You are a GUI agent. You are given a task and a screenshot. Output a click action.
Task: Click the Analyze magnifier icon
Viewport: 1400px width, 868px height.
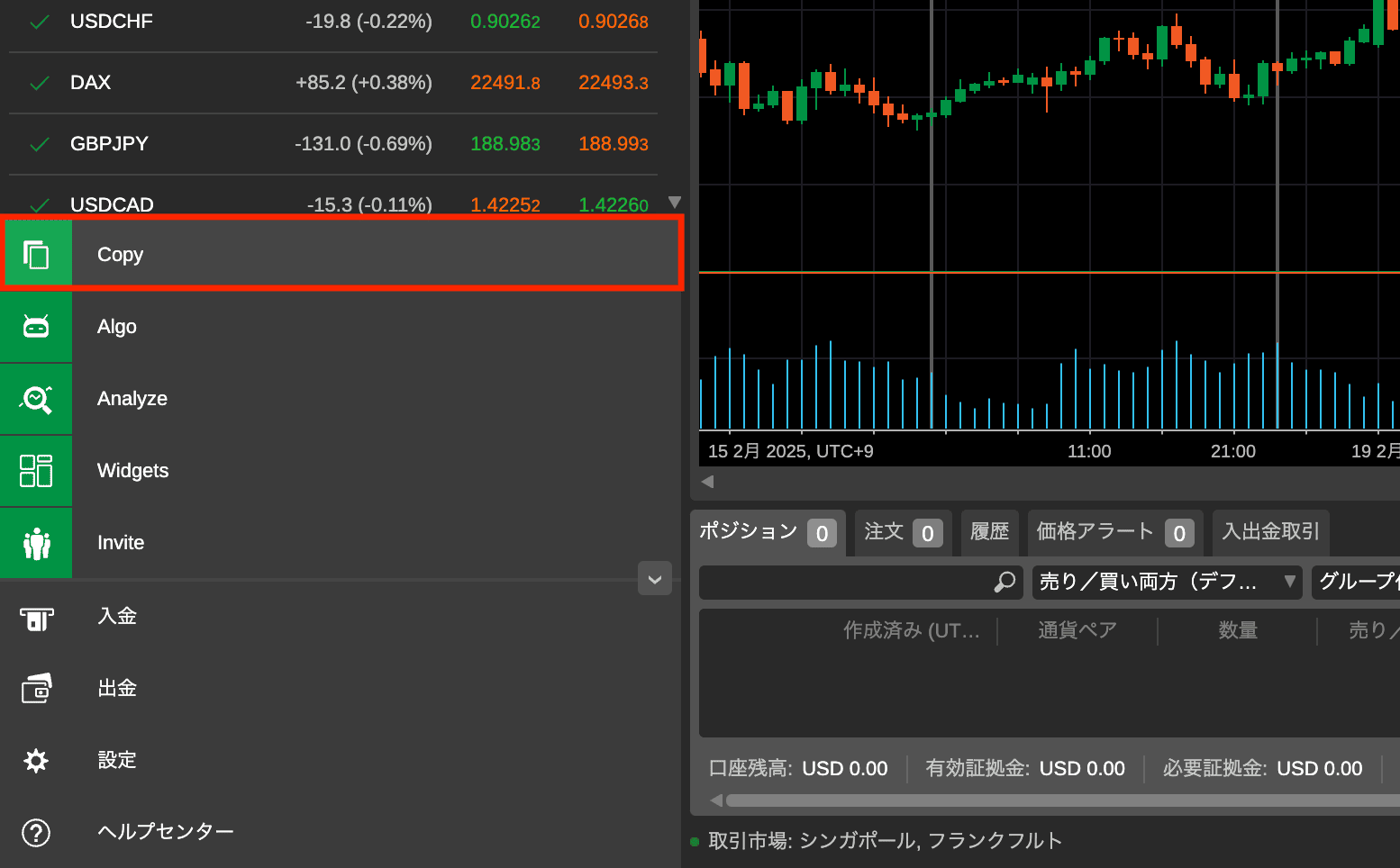(x=36, y=399)
